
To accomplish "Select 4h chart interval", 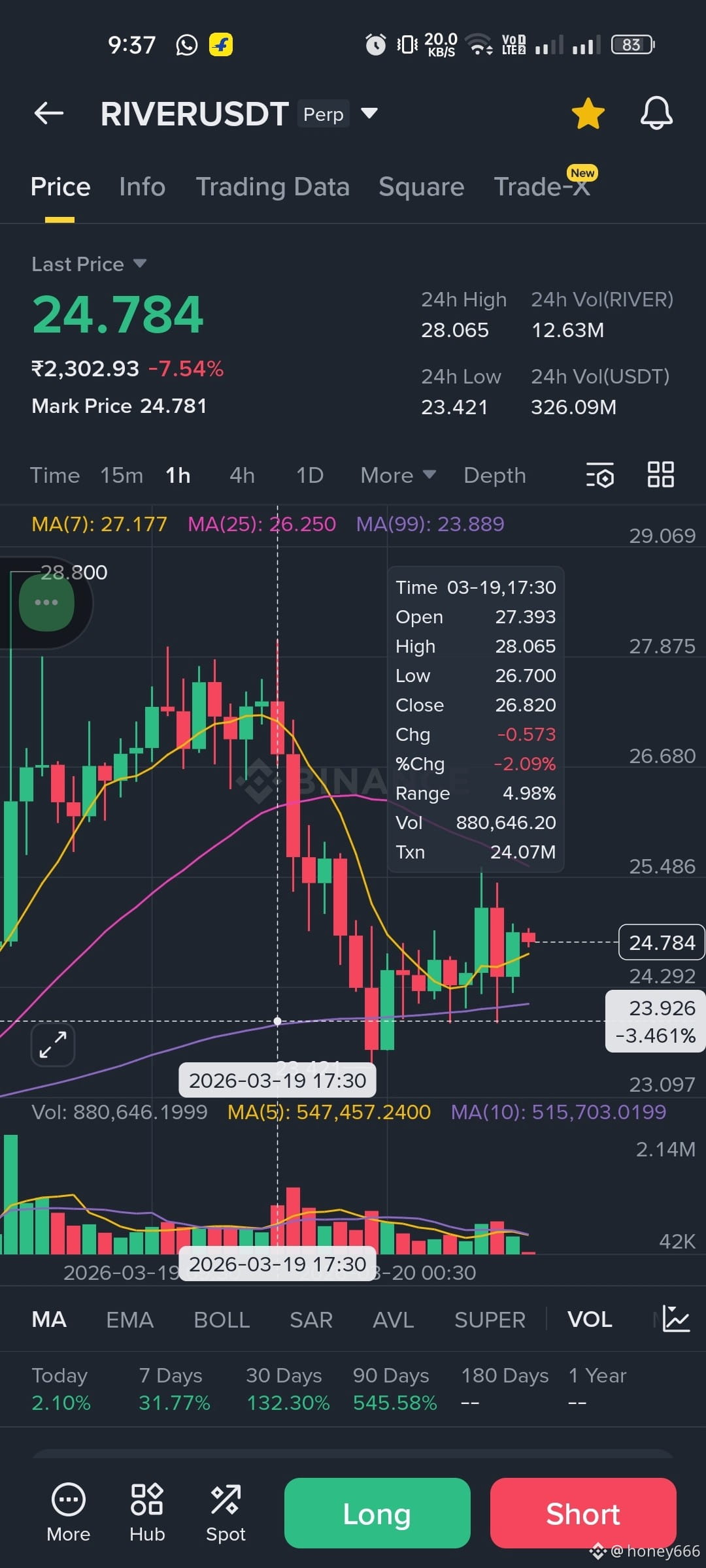I will 242,476.
